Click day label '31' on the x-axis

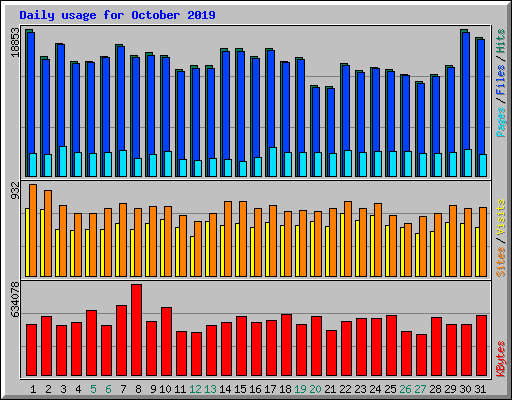point(480,389)
